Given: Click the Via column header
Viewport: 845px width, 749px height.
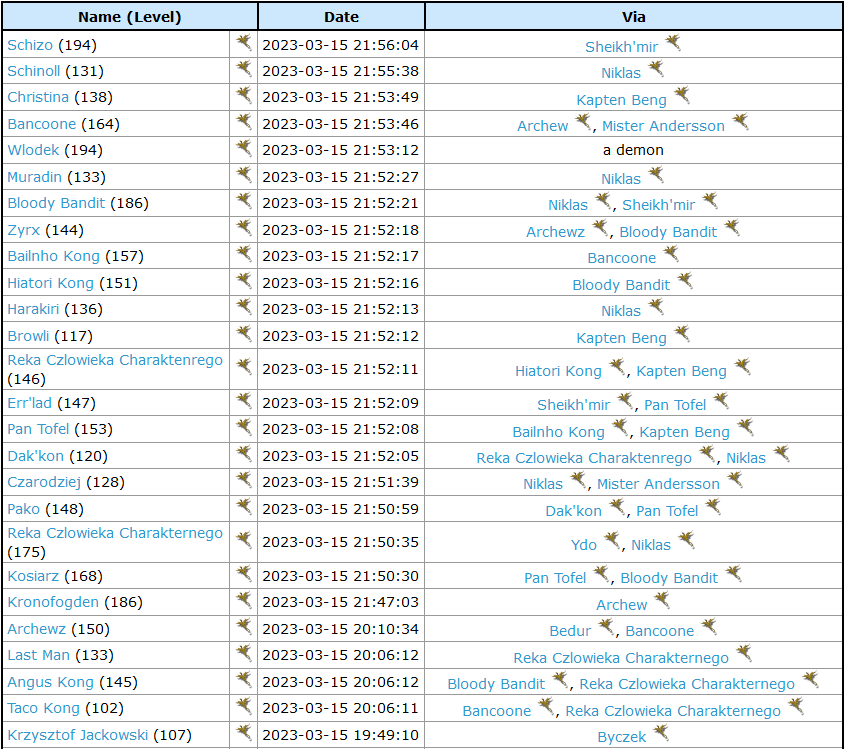Looking at the screenshot, I should [x=633, y=16].
